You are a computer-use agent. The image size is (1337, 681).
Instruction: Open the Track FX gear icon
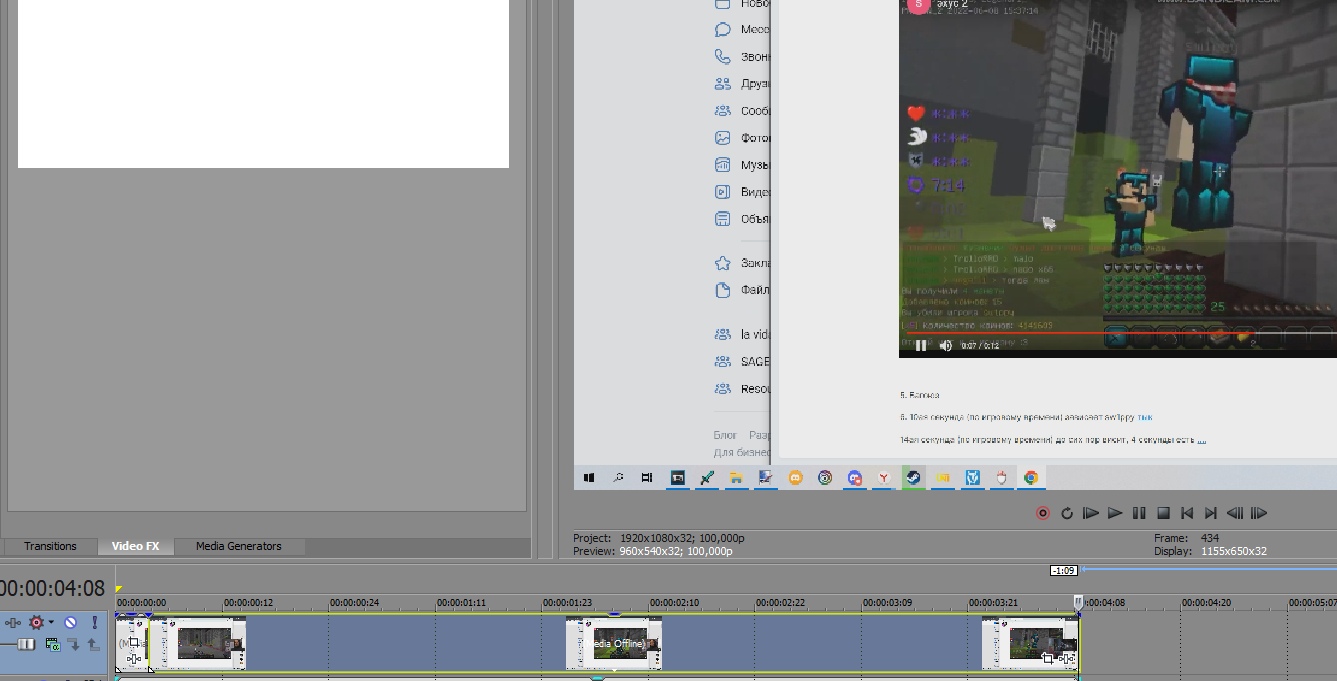coord(36,622)
